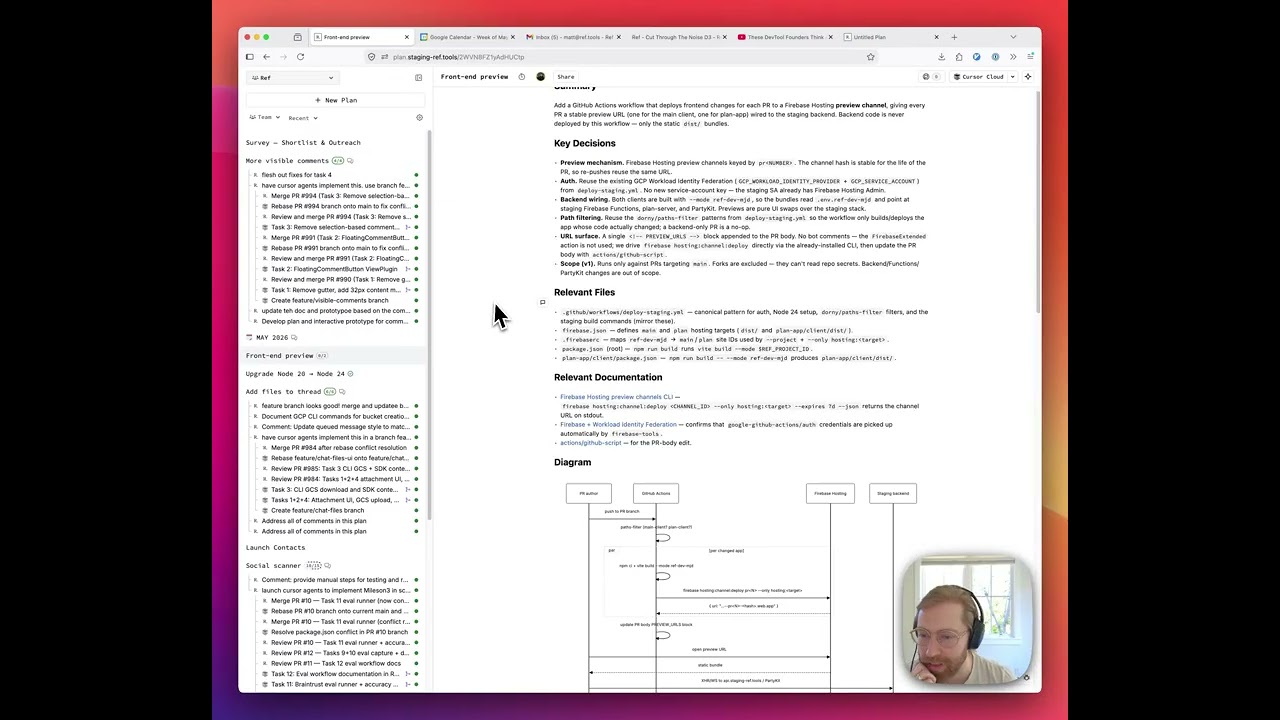Viewport: 1280px width, 720px height.
Task: Open new browser tab with plus icon
Action: pos(954,37)
